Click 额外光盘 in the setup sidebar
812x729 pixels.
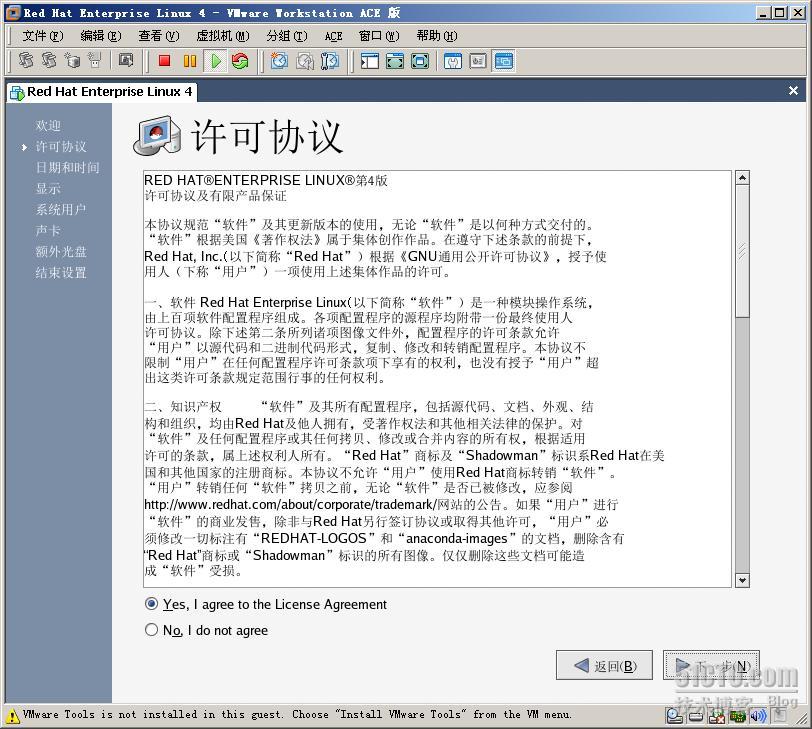point(61,252)
